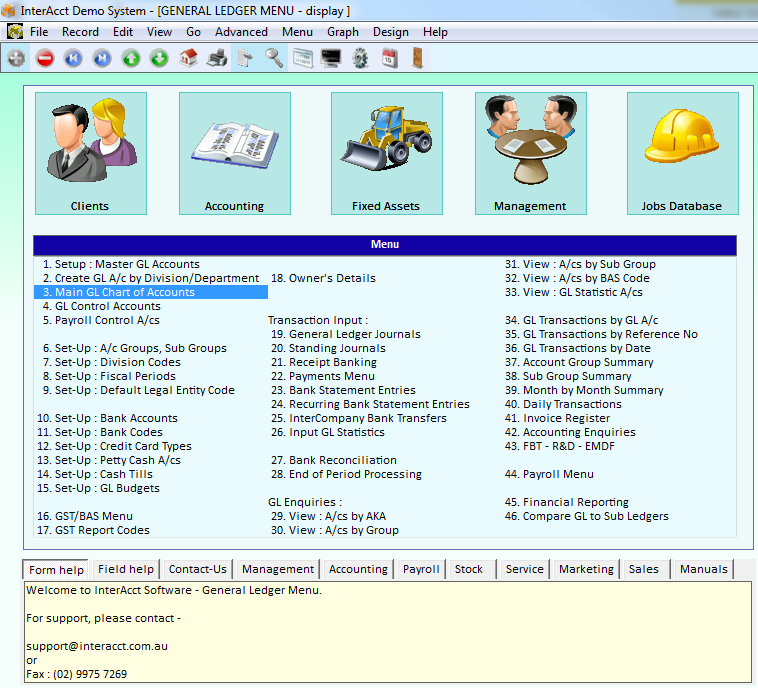
Task: Click the gear settings icon
Action: click(360, 59)
